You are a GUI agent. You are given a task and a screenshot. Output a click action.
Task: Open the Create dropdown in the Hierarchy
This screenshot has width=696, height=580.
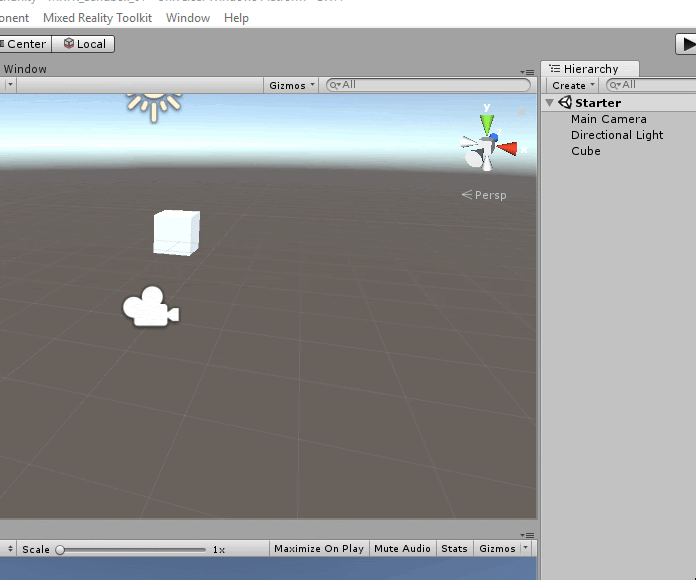pos(573,85)
